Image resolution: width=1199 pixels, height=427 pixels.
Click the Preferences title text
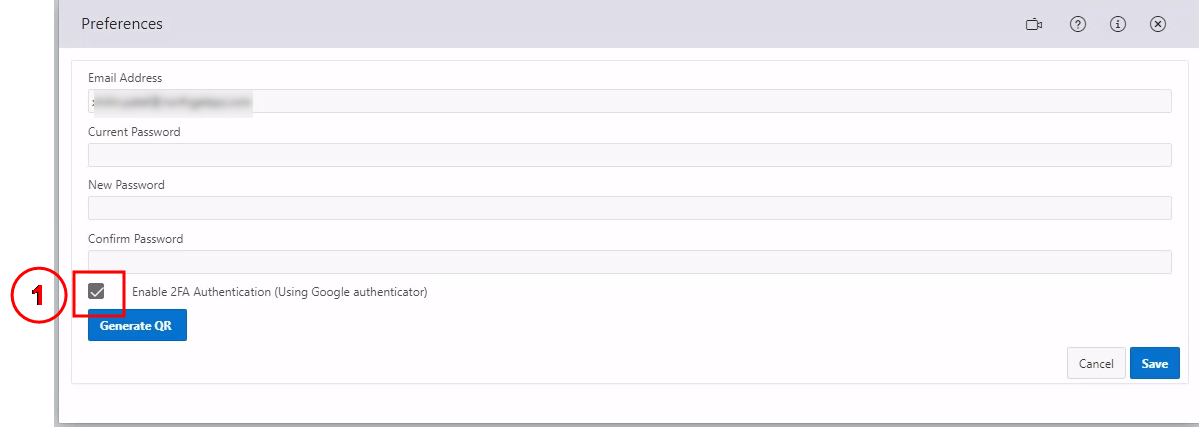pos(122,24)
